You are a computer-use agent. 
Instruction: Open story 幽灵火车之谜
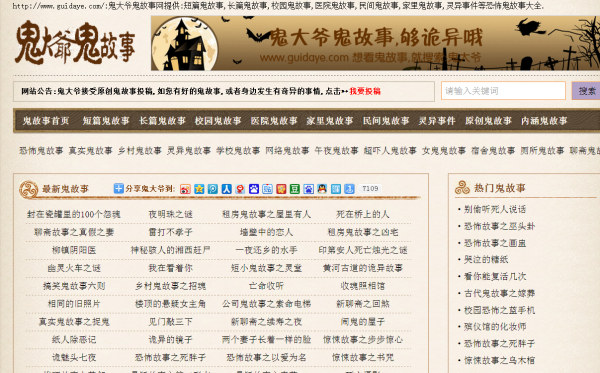tap(74, 268)
